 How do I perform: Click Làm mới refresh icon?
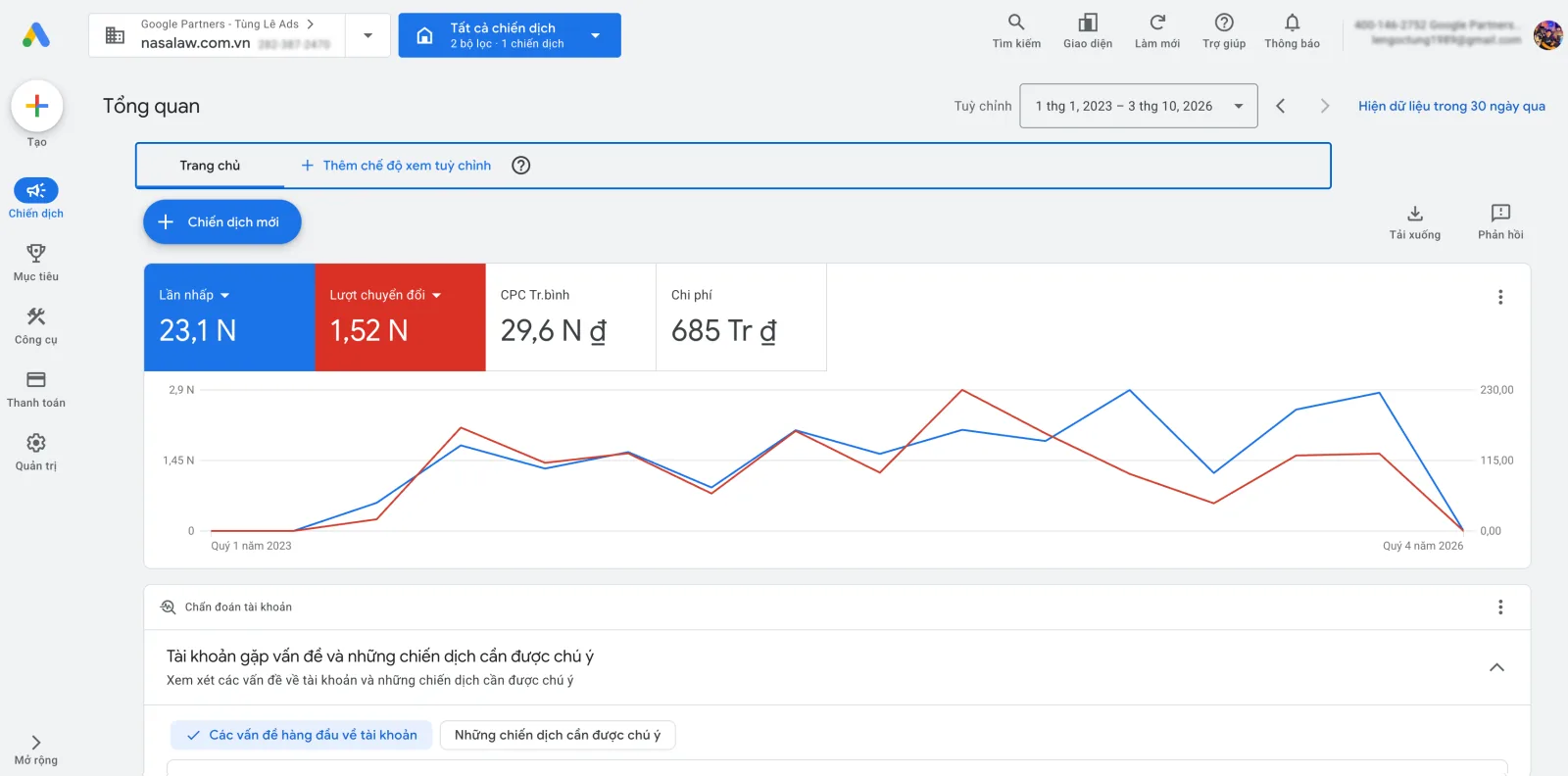1157,30
